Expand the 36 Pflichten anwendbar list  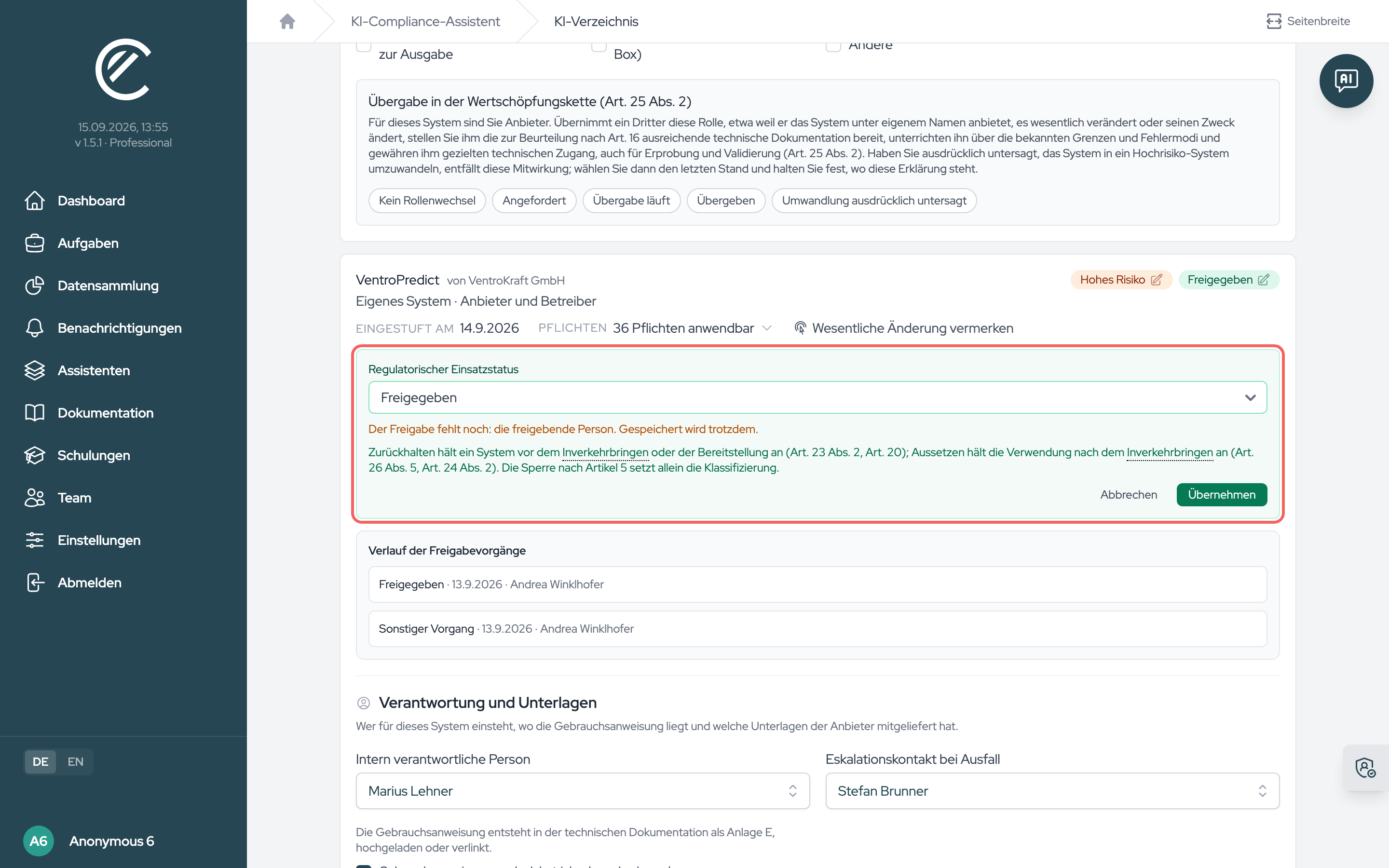(692, 328)
